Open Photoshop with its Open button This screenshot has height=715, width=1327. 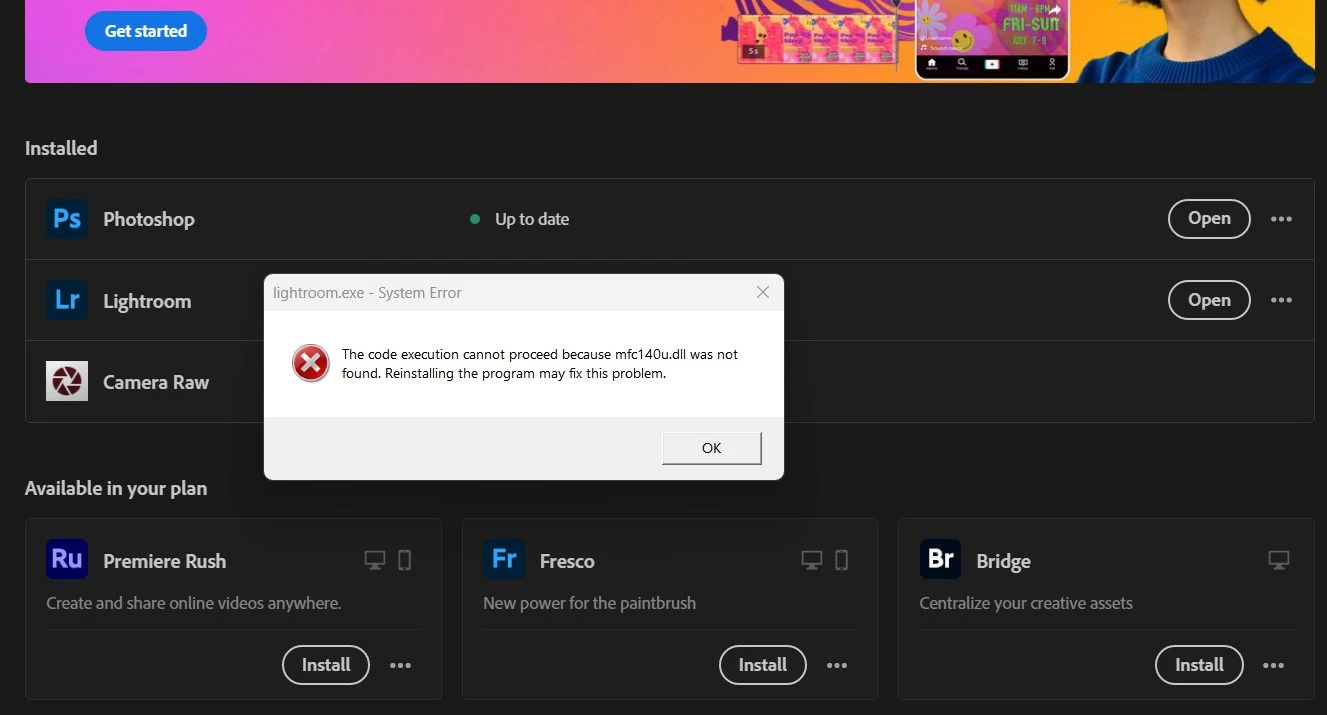pos(1209,219)
